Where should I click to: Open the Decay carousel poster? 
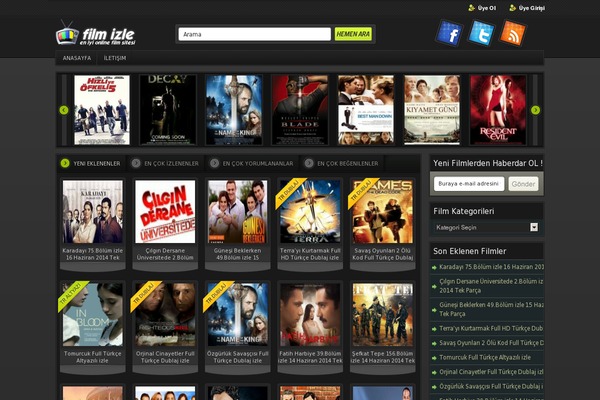click(x=168, y=110)
